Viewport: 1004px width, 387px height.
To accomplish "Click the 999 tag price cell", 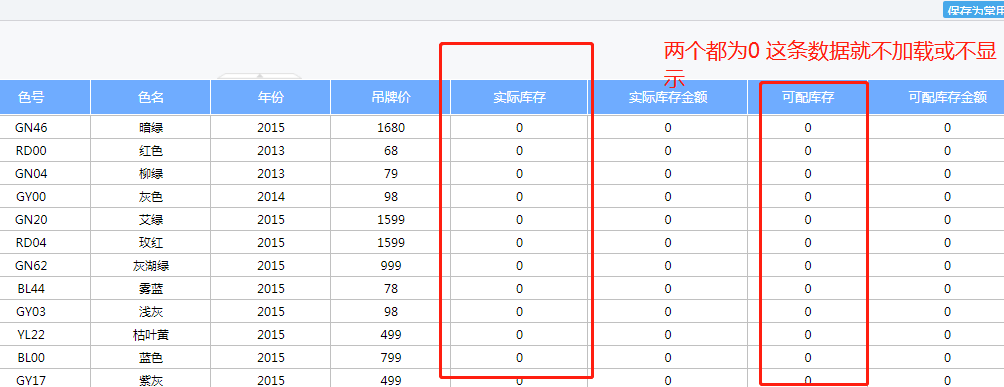I will [x=391, y=266].
